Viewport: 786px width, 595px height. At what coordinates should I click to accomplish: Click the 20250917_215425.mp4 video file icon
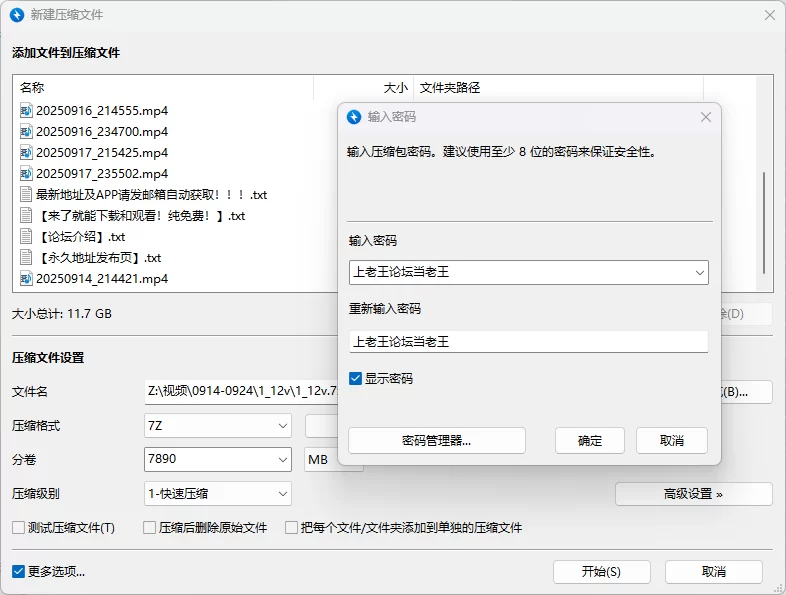26,153
